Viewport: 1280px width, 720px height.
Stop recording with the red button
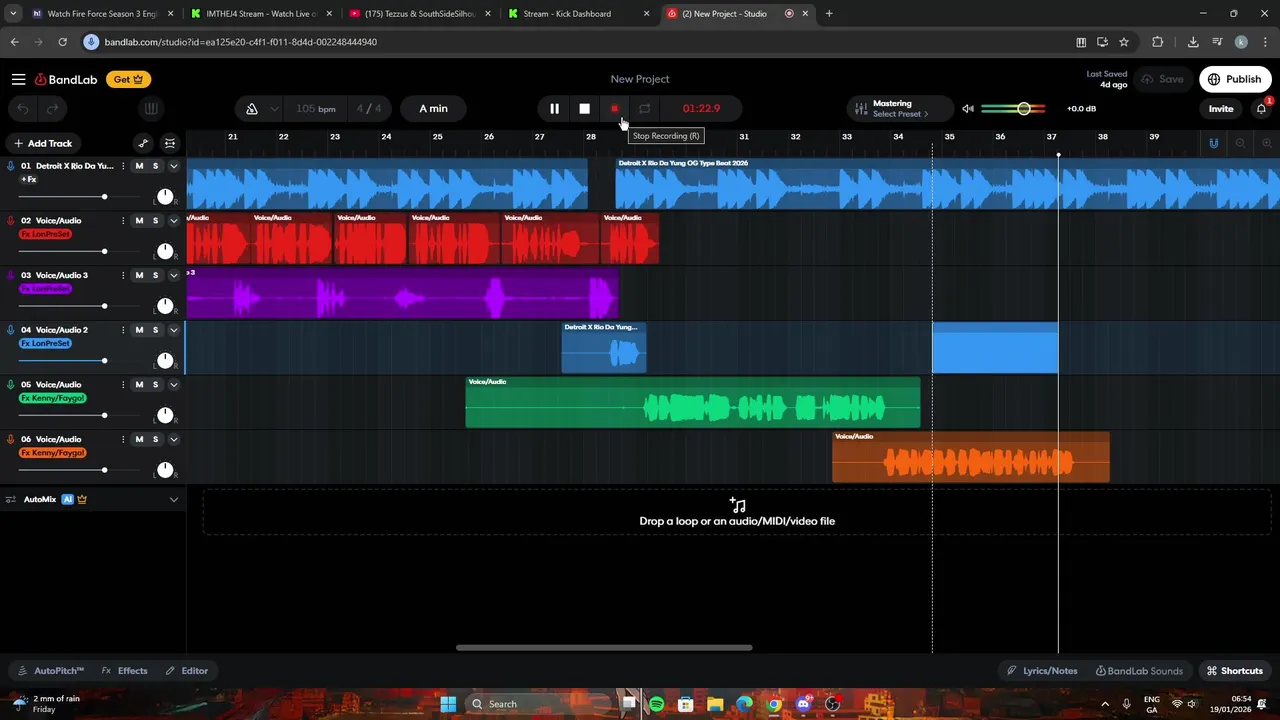point(614,108)
